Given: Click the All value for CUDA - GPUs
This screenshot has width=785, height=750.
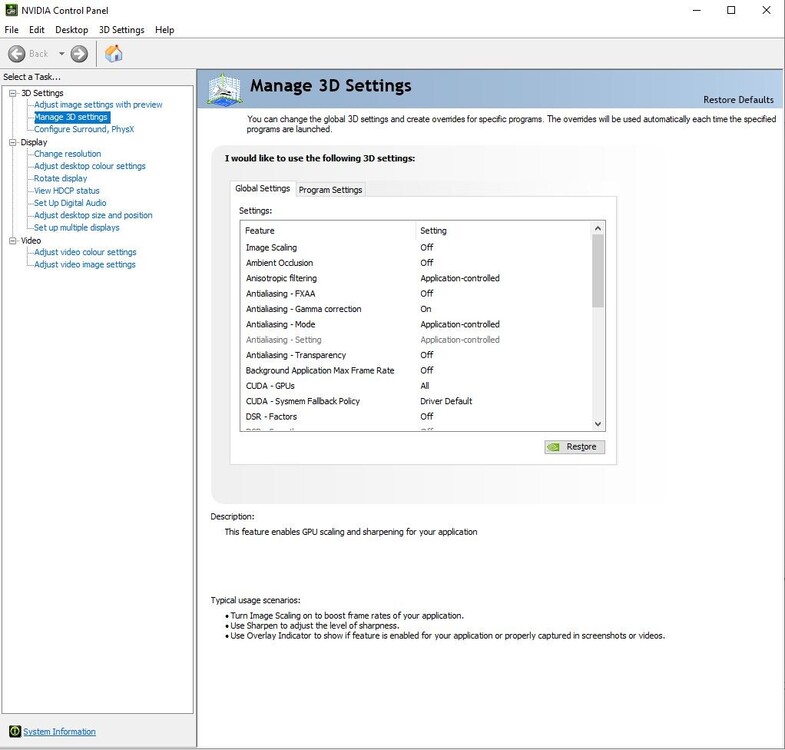Looking at the screenshot, I should pos(425,386).
